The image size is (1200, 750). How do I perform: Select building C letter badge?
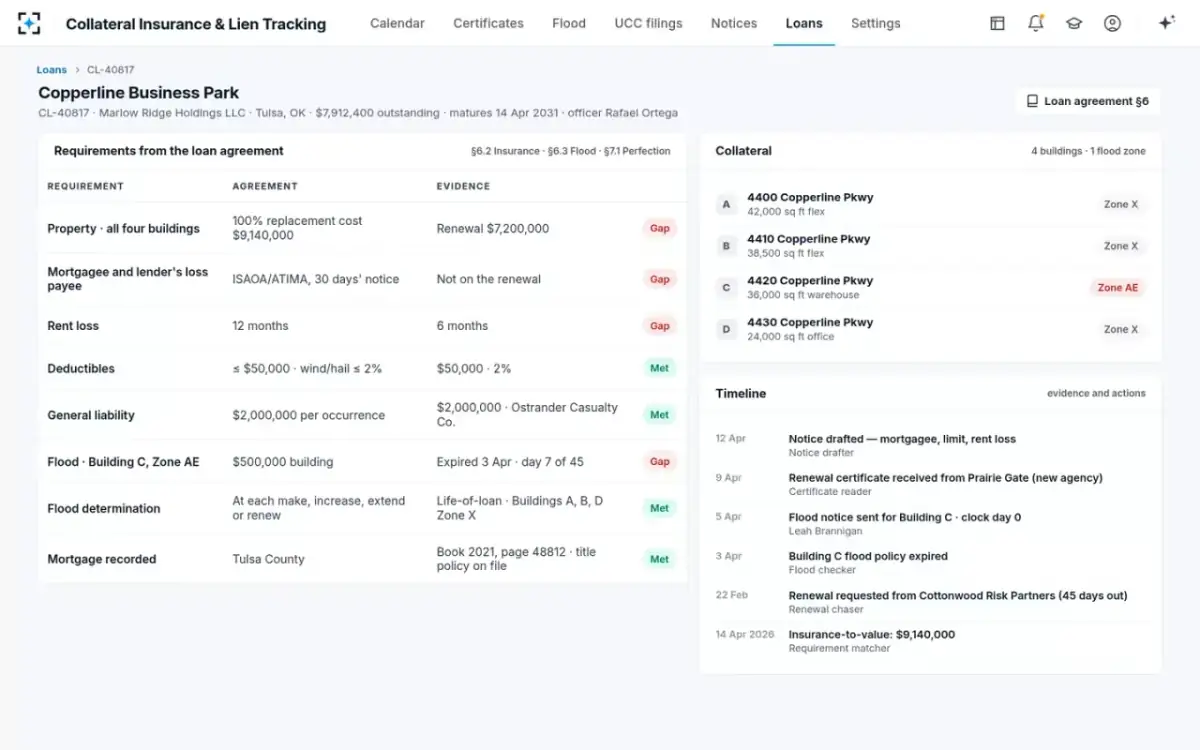tap(726, 288)
